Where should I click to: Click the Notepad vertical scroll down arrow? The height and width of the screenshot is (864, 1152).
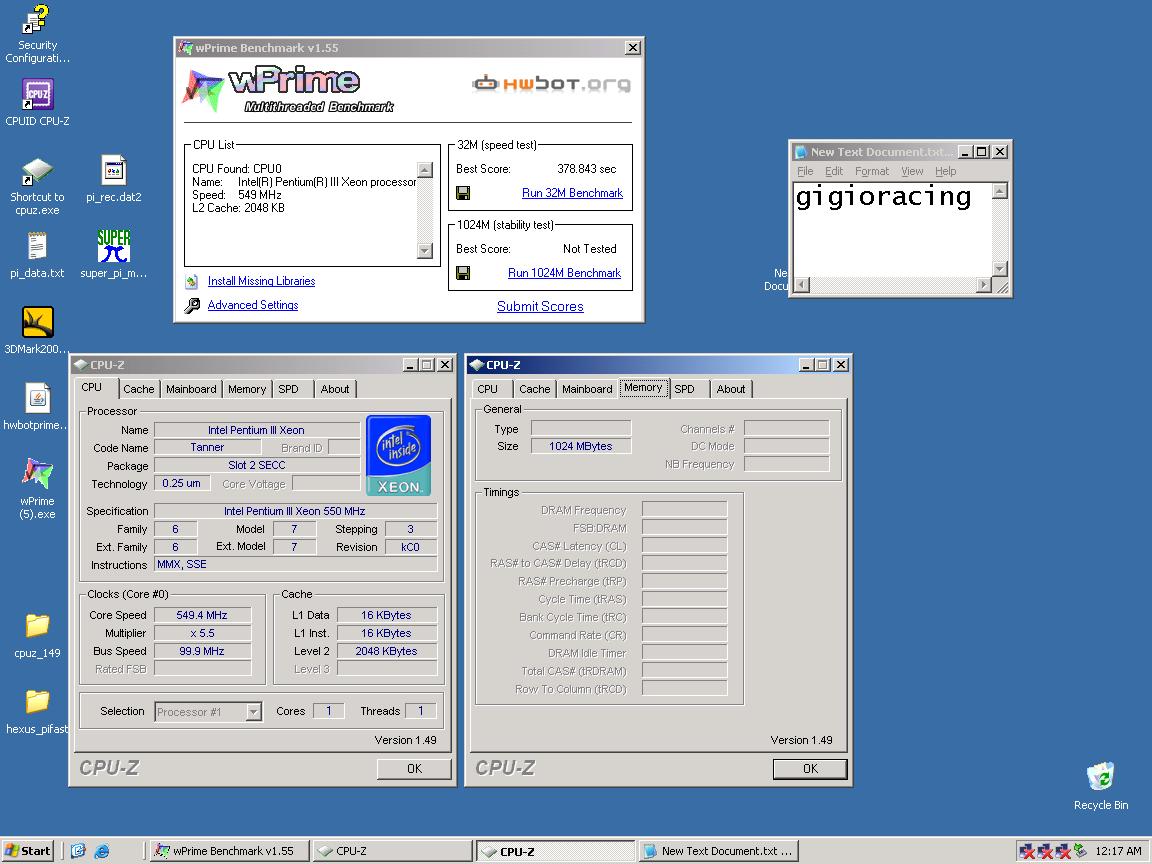(x=999, y=269)
